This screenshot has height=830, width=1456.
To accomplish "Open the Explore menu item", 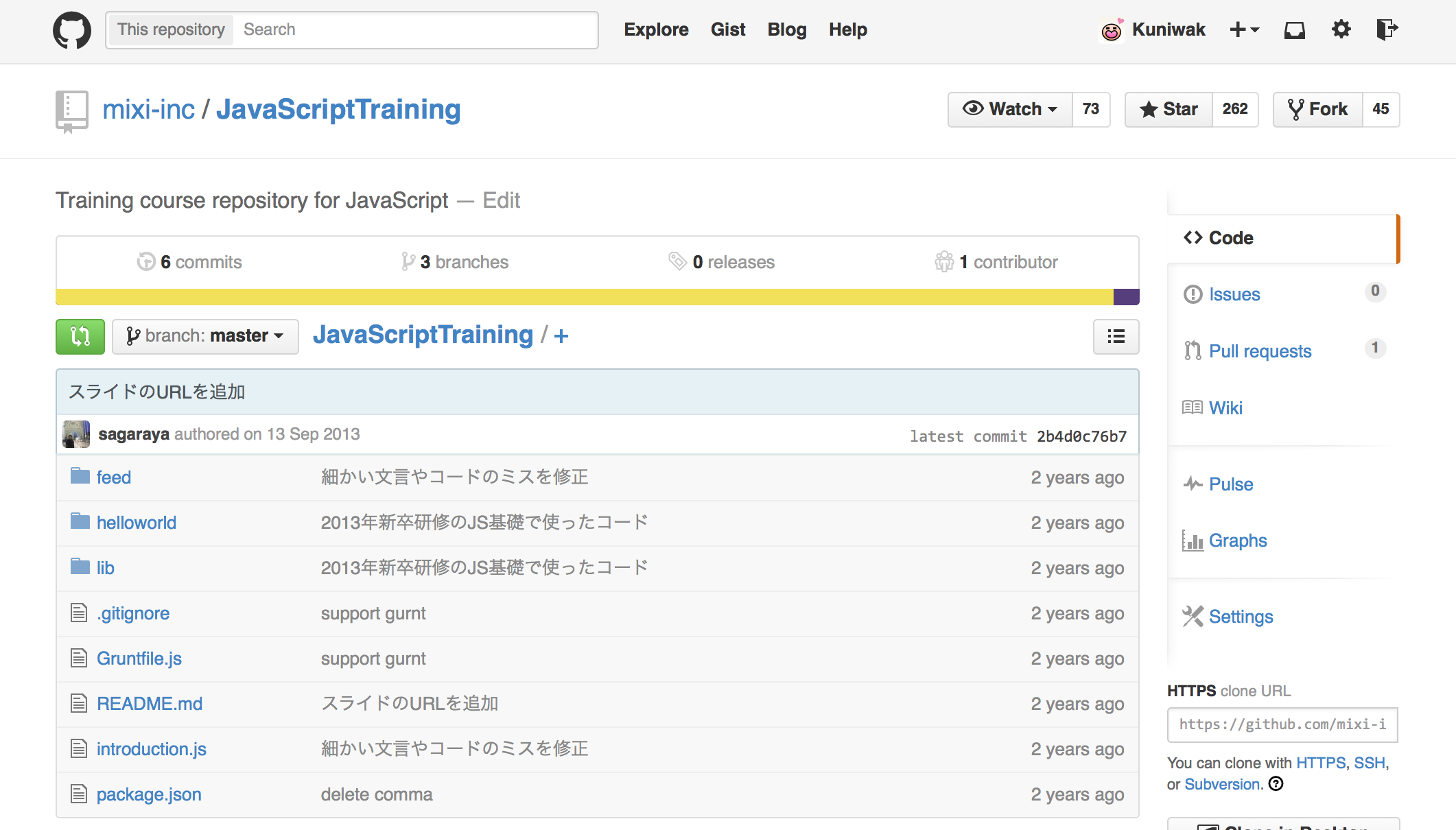I will point(656,29).
